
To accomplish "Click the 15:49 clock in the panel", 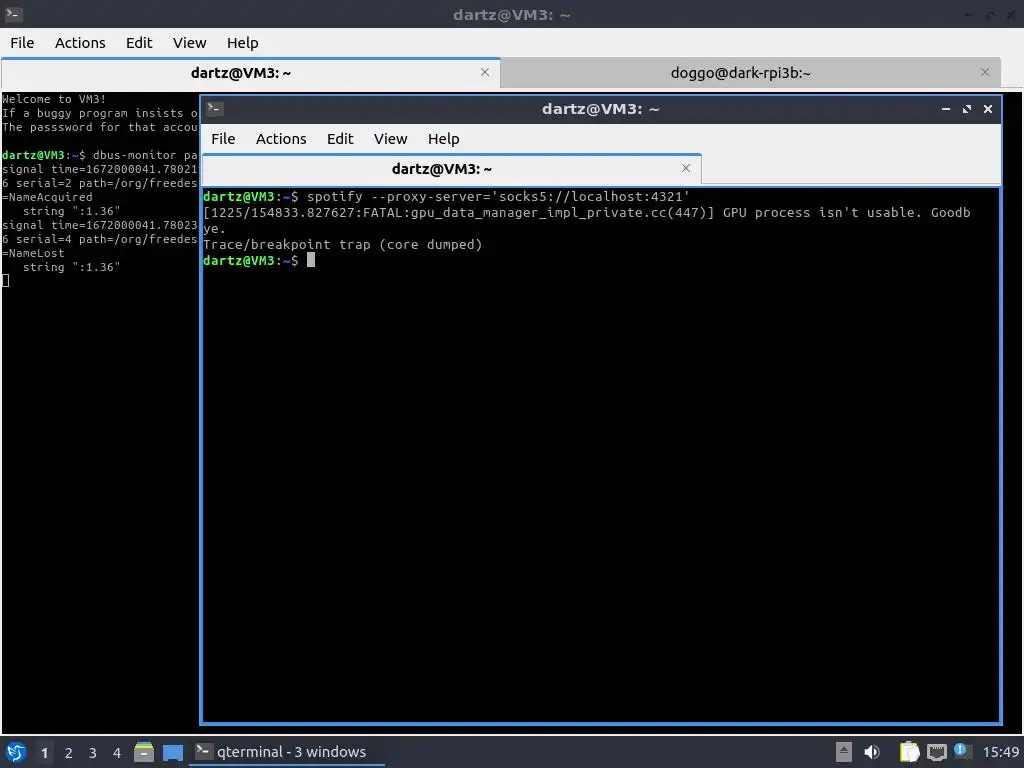I will (1000, 752).
